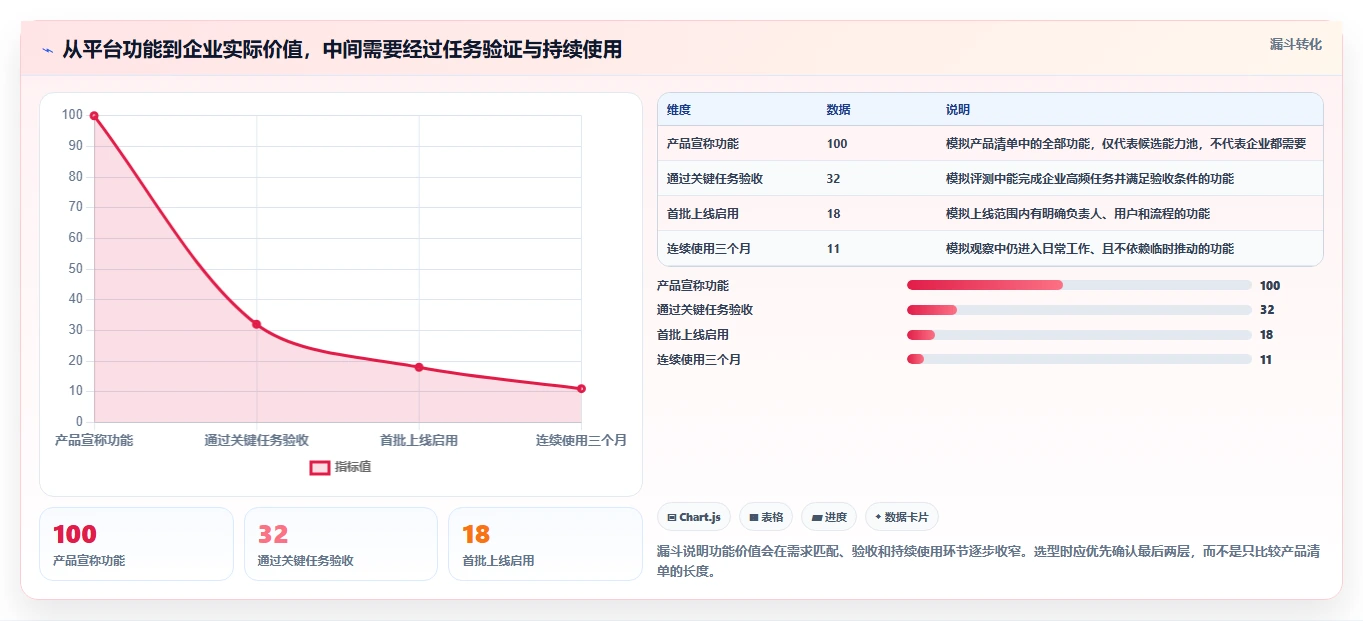The width and height of the screenshot is (1363, 621).
Task: Click the 连续使用三个月 x-axis label
Action: coord(581,441)
